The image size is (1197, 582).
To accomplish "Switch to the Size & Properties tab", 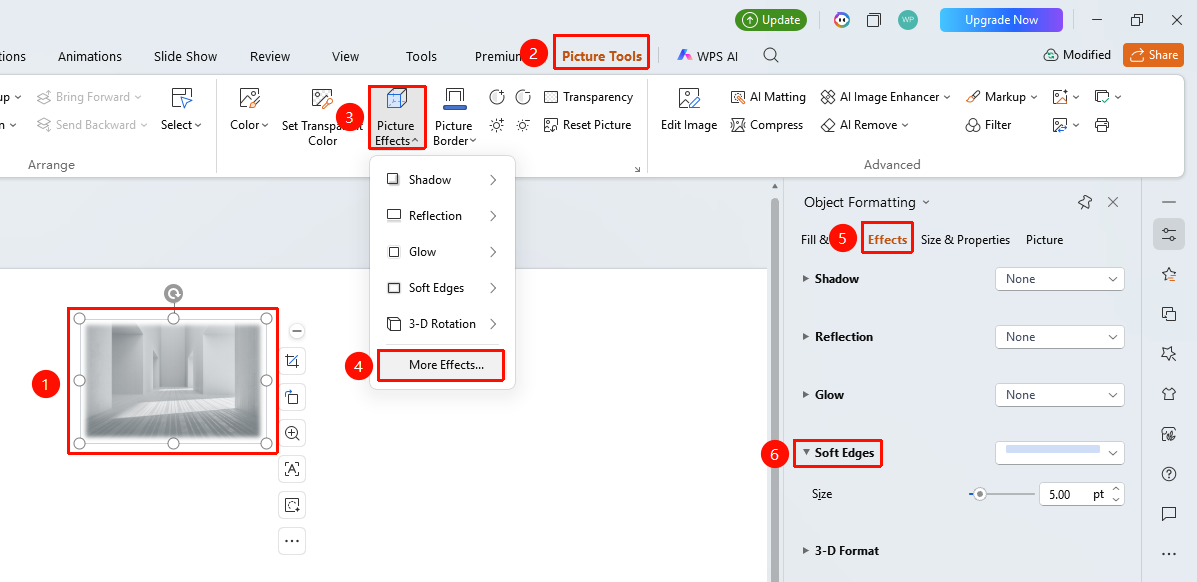I will (x=965, y=240).
